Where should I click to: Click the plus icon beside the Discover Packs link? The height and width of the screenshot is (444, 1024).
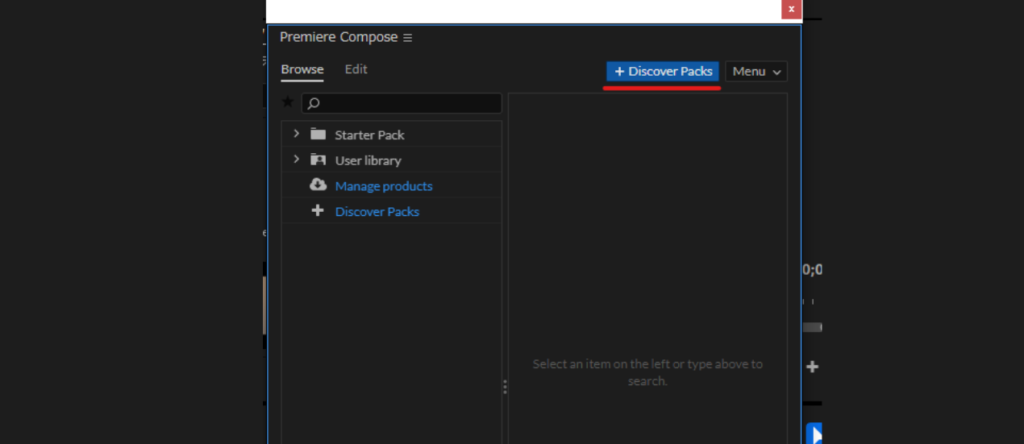[318, 211]
